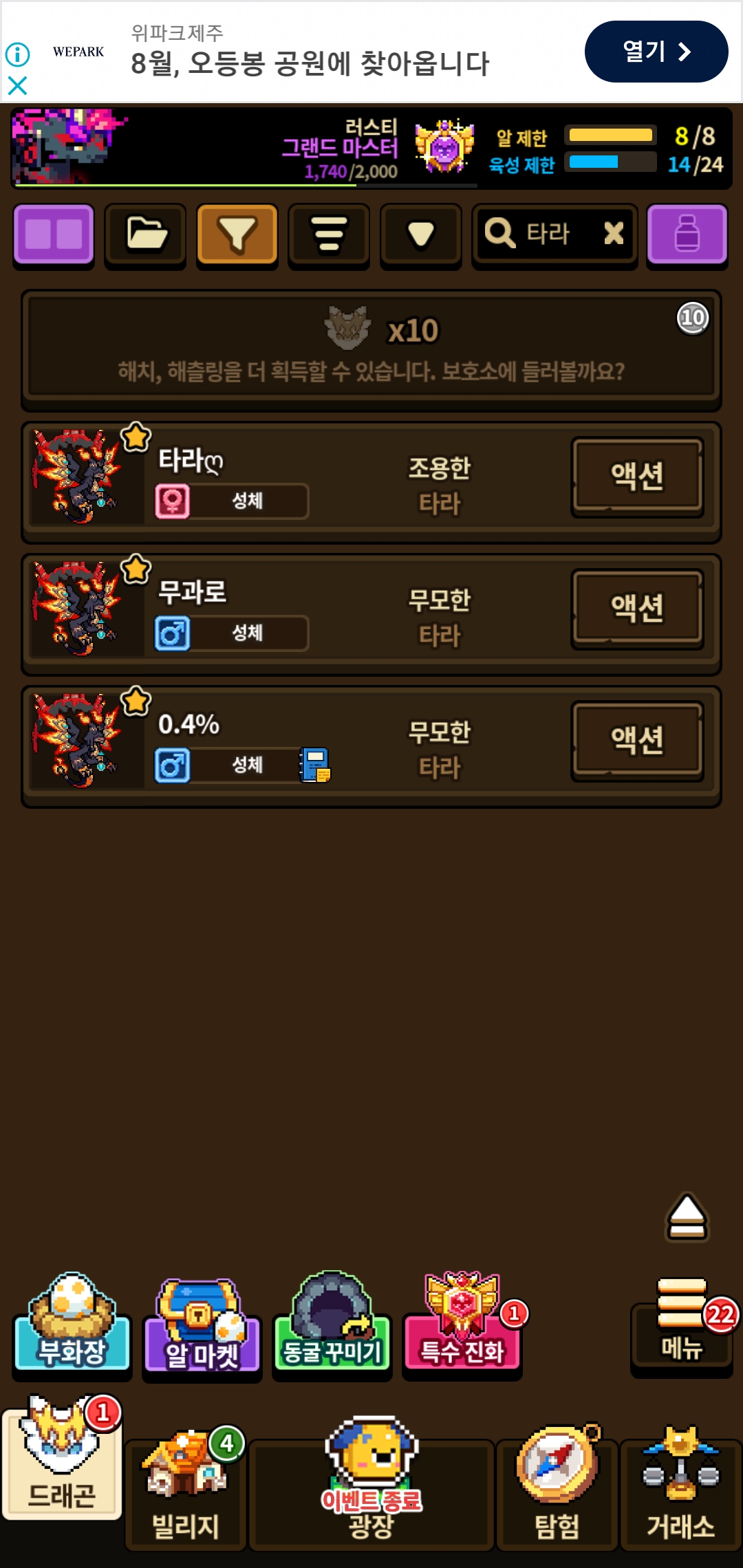Viewport: 743px width, 1568px height.
Task: Toggle the funnel filter button
Action: coord(237,235)
